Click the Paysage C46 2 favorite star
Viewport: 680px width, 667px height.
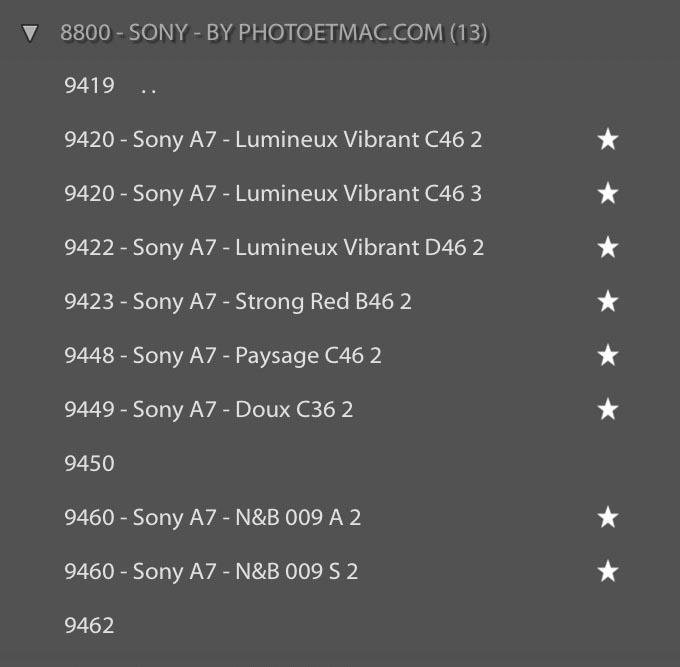(x=607, y=356)
